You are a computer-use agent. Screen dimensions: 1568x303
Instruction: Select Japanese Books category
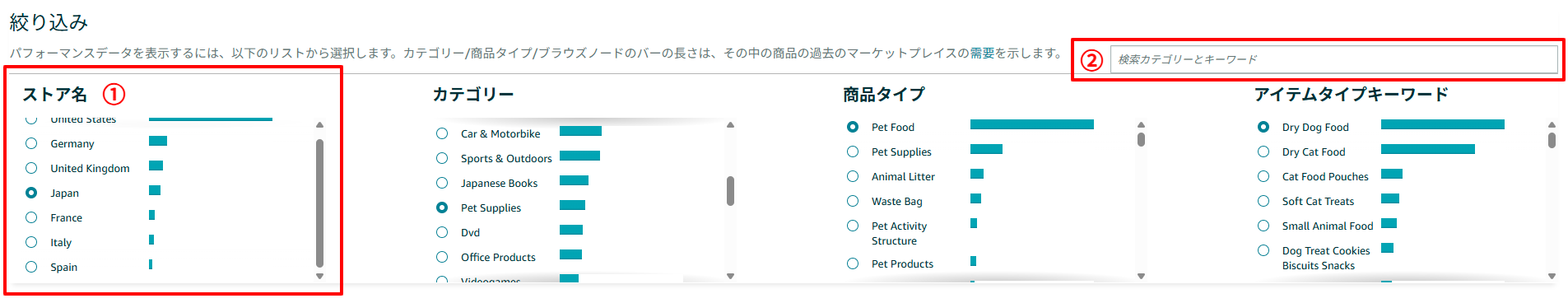442,183
